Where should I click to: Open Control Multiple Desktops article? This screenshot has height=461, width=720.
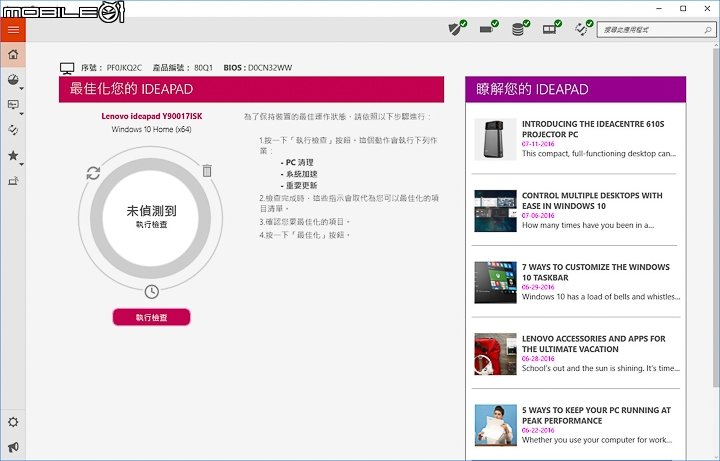pos(592,201)
